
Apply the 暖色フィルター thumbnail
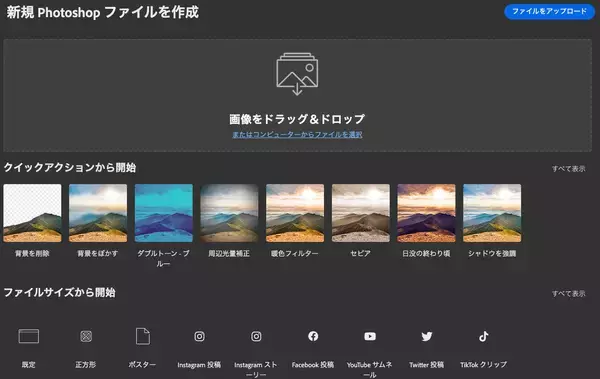295,213
